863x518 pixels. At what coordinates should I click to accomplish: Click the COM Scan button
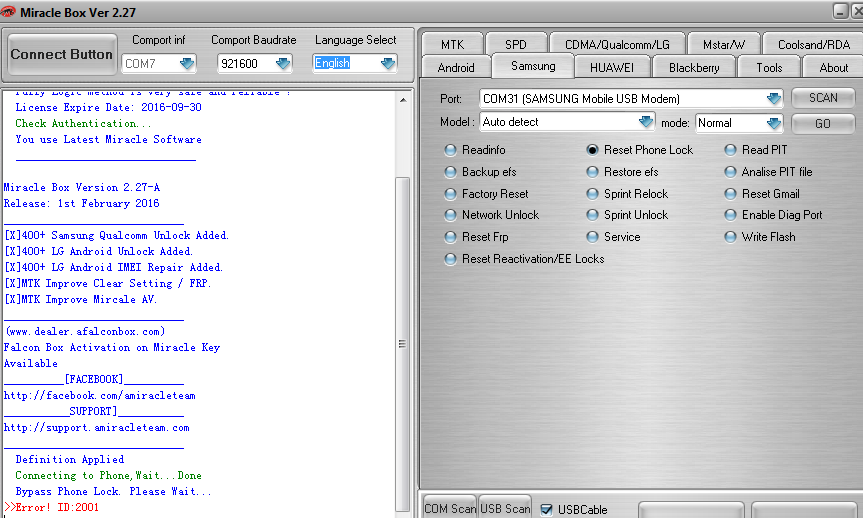pos(449,509)
